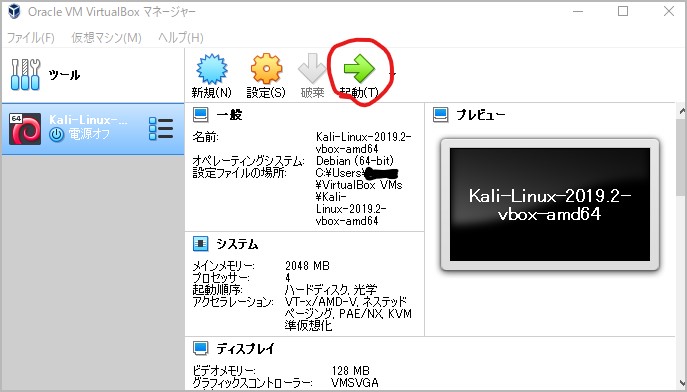Click the プレビュー section header text
This screenshot has width=687, height=392.
click(x=482, y=115)
